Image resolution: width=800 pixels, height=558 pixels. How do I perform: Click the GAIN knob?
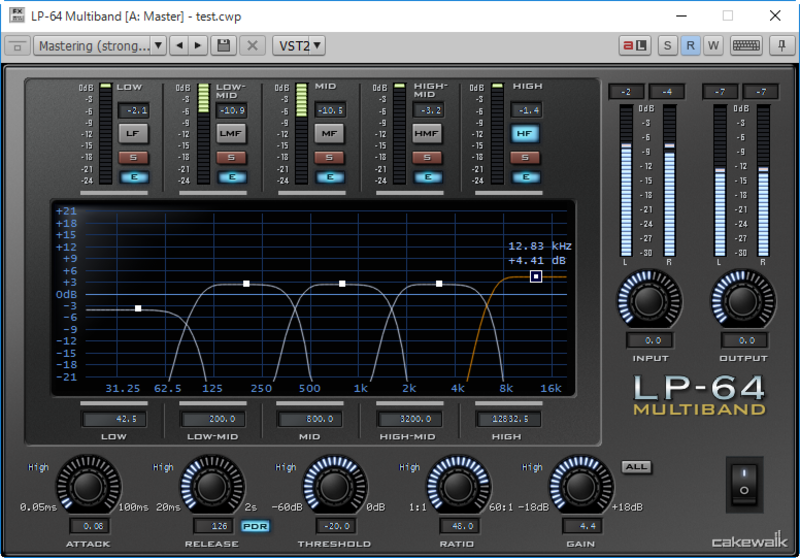click(581, 487)
